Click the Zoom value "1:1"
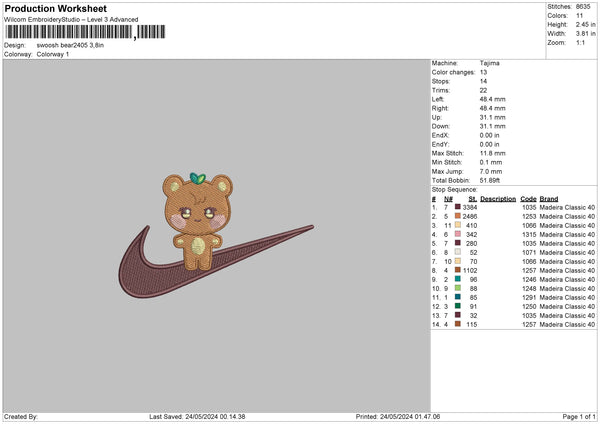 [580, 42]
